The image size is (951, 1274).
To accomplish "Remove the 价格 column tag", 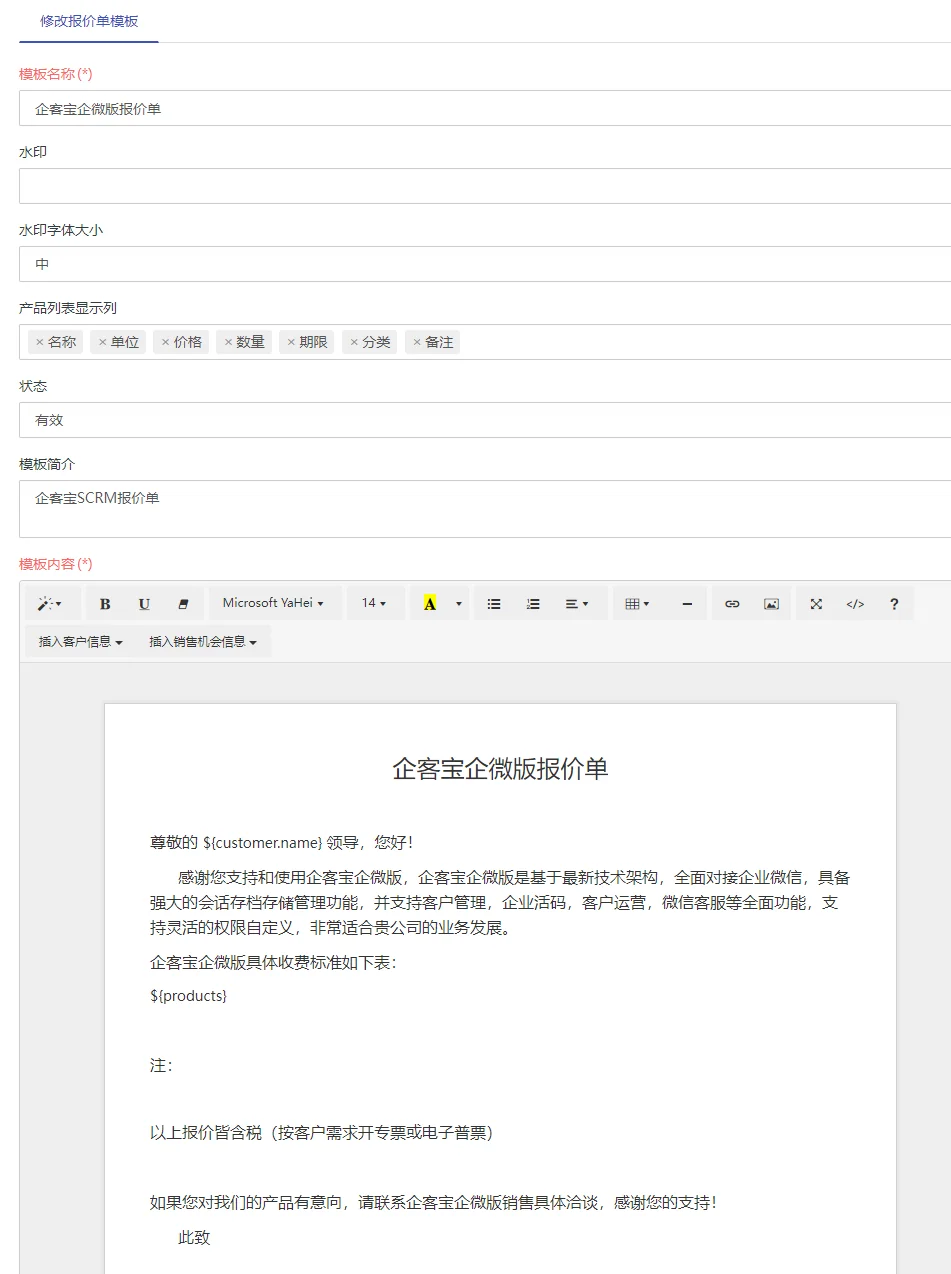I will tap(166, 342).
